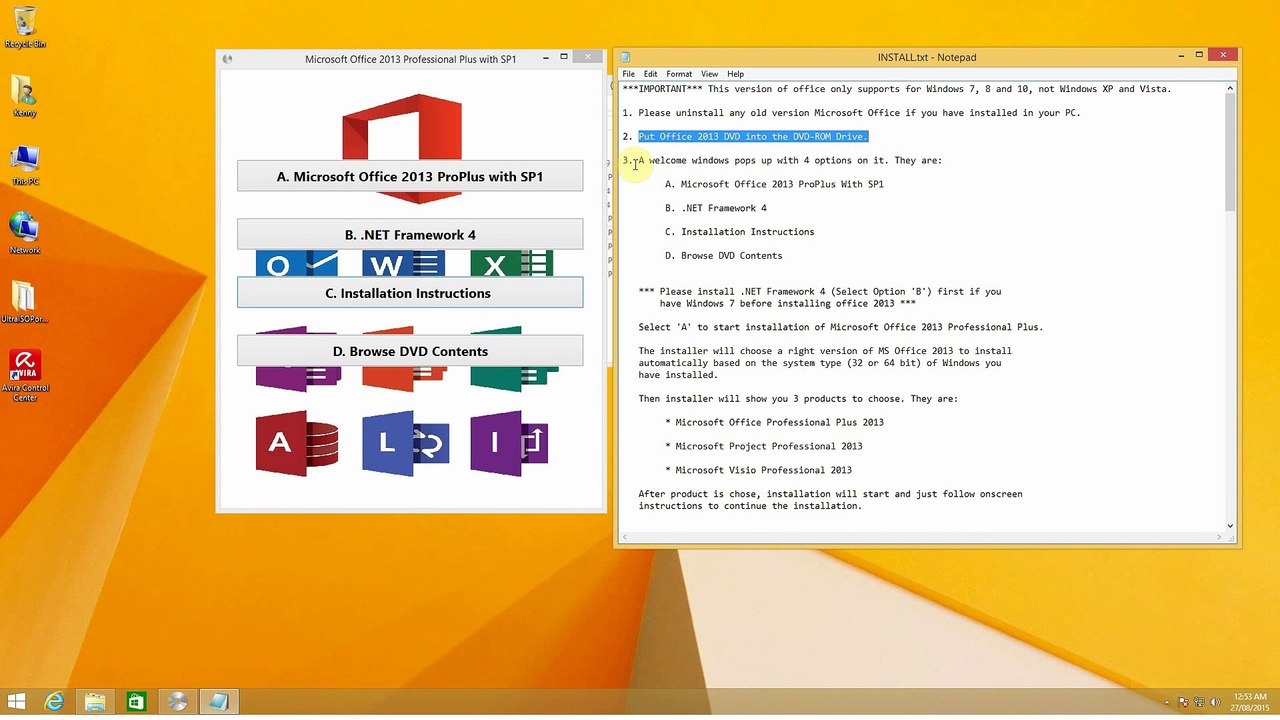
Task: Open the network tray icon
Action: 1200,702
